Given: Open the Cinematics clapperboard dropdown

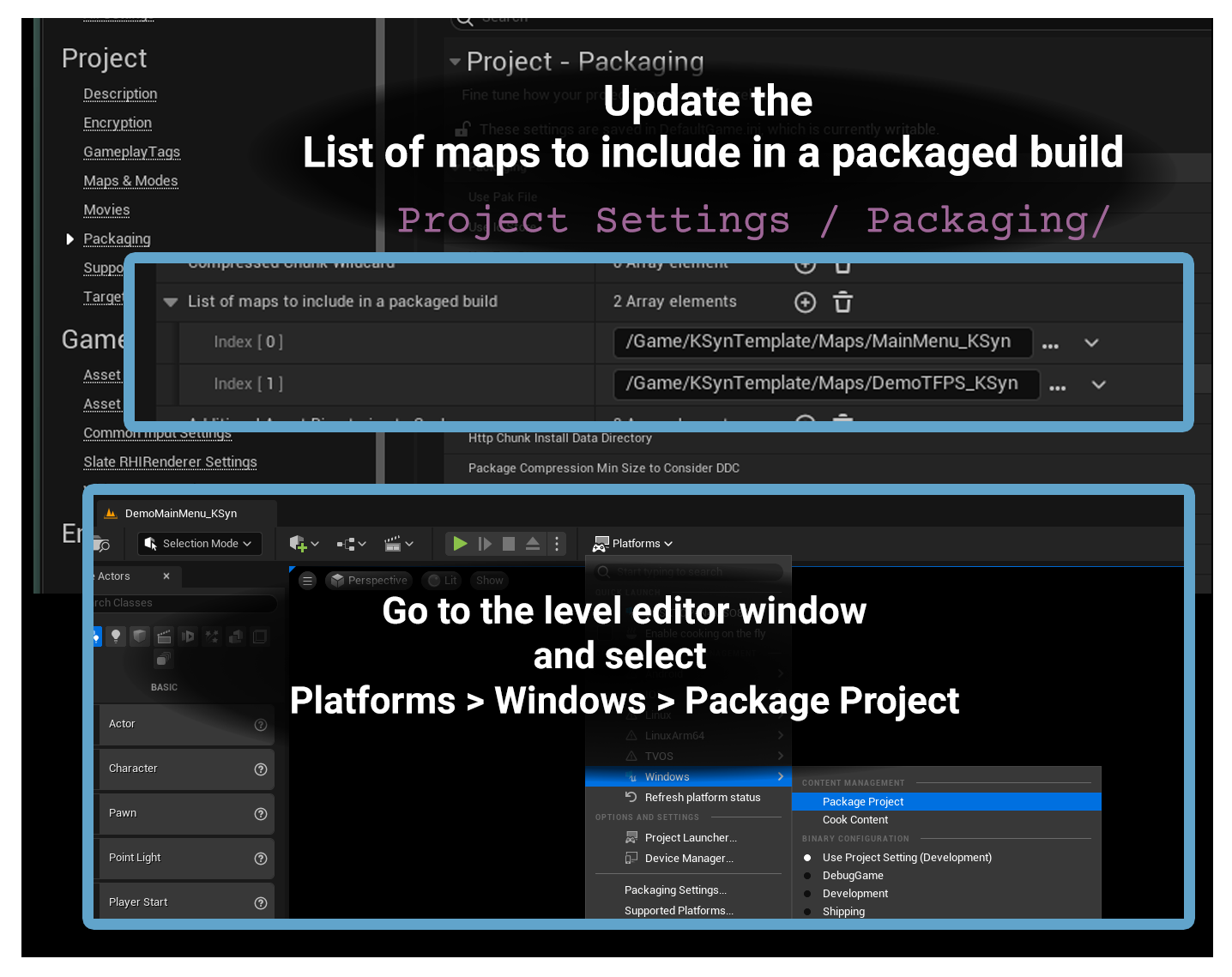Looking at the screenshot, I should pyautogui.click(x=399, y=543).
